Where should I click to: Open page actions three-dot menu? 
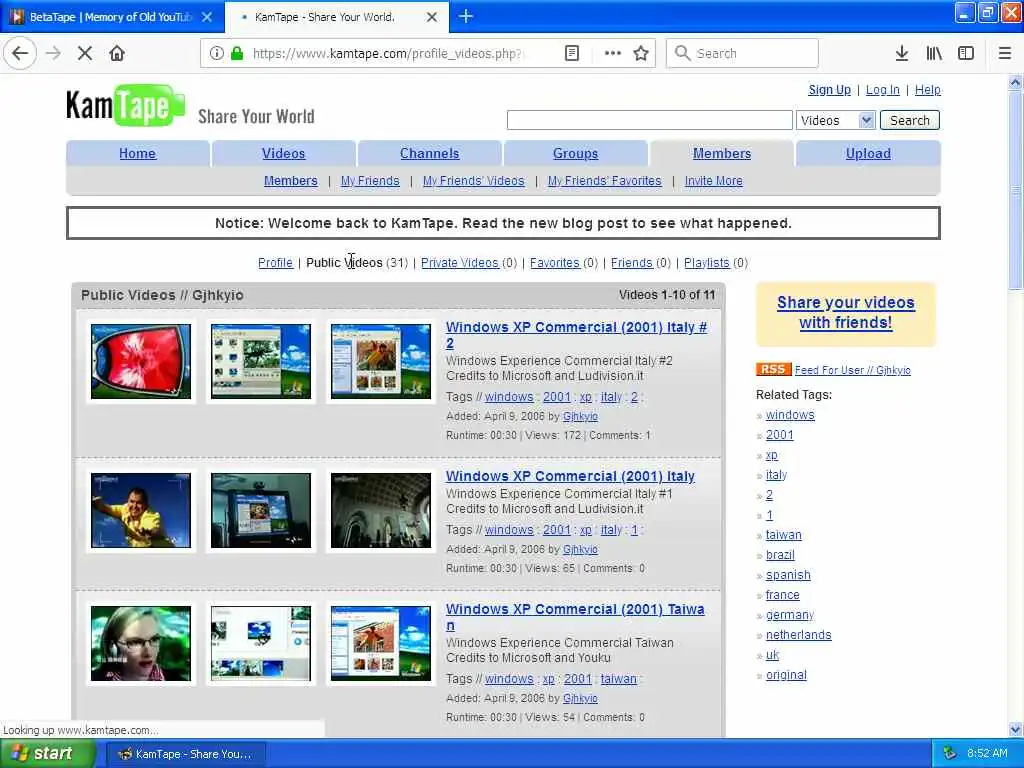(613, 54)
